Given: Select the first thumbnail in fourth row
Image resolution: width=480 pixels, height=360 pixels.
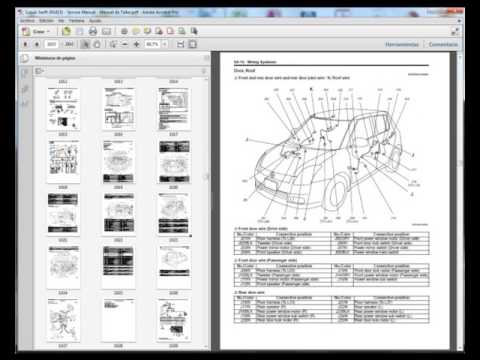Looking at the screenshot, I should [x=63, y=267].
